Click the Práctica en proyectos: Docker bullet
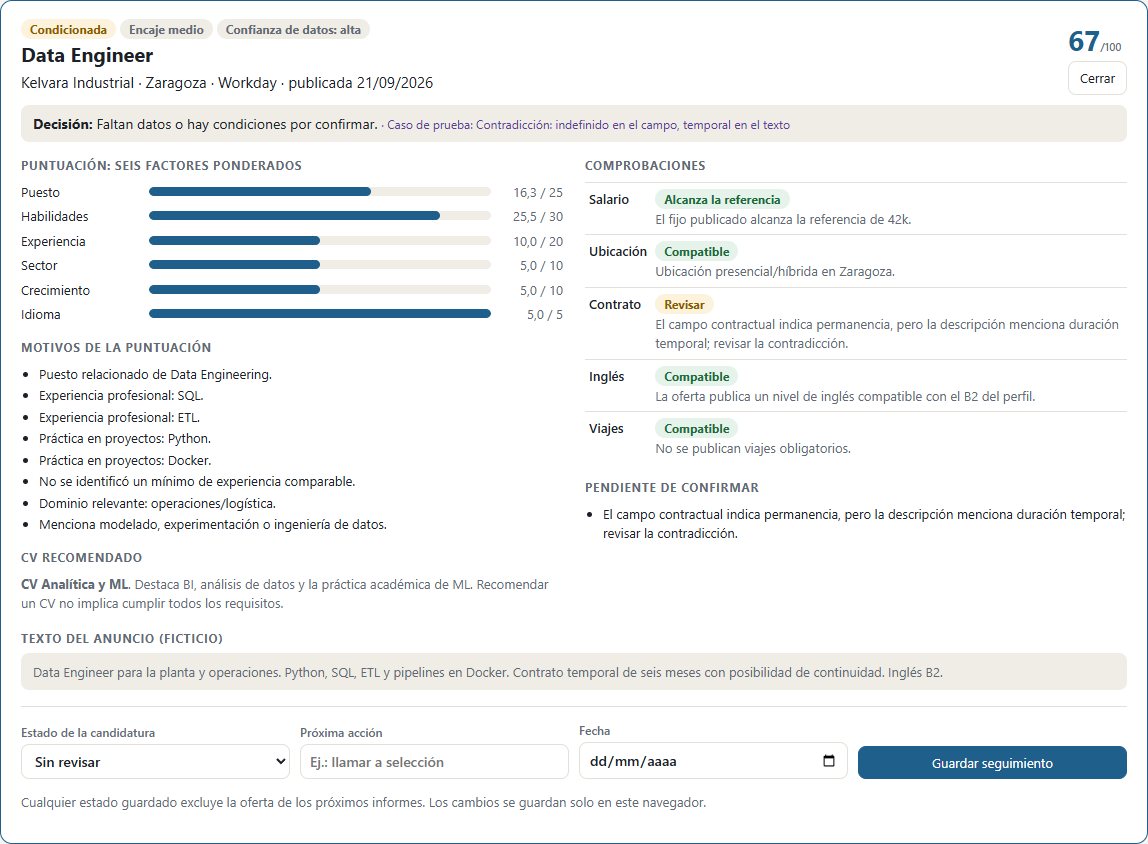 (x=125, y=460)
